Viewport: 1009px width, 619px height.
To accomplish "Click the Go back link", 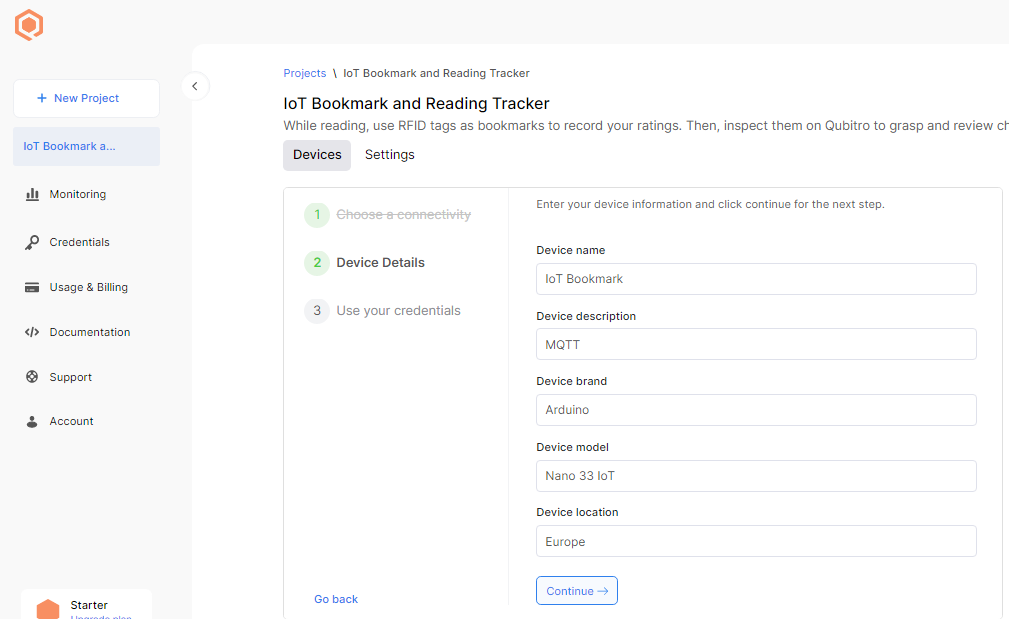I will coord(336,599).
